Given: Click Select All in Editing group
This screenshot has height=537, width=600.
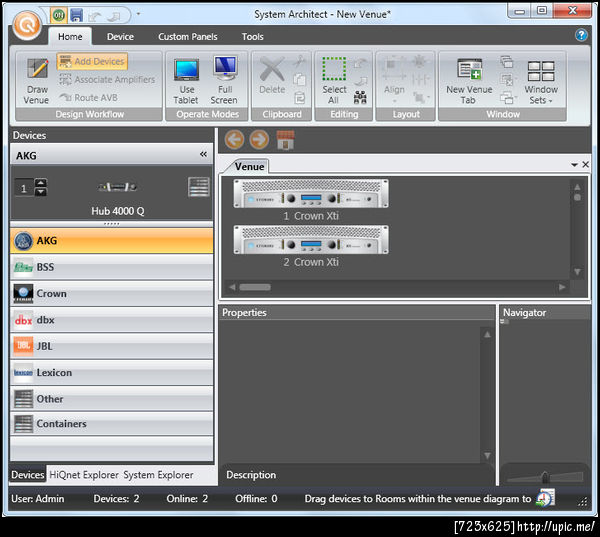Looking at the screenshot, I should point(334,81).
